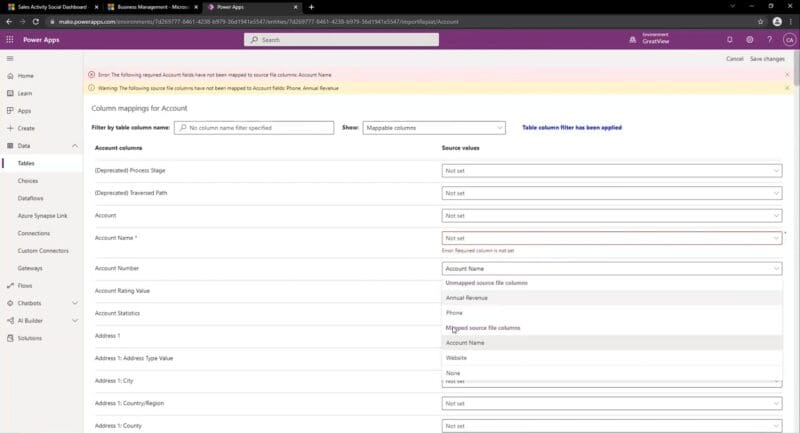This screenshot has width=800, height=433.
Task: Open a new browser tab
Action: point(311,7)
